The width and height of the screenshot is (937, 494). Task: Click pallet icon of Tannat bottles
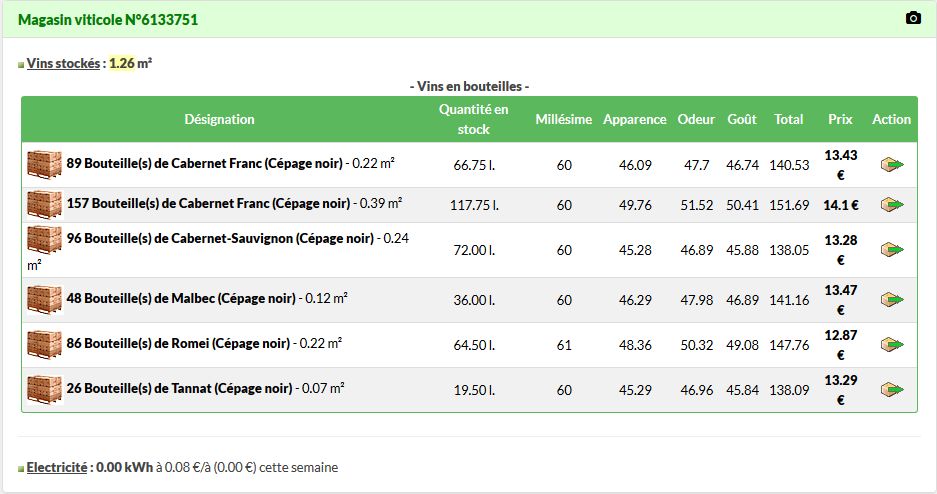click(x=44, y=390)
